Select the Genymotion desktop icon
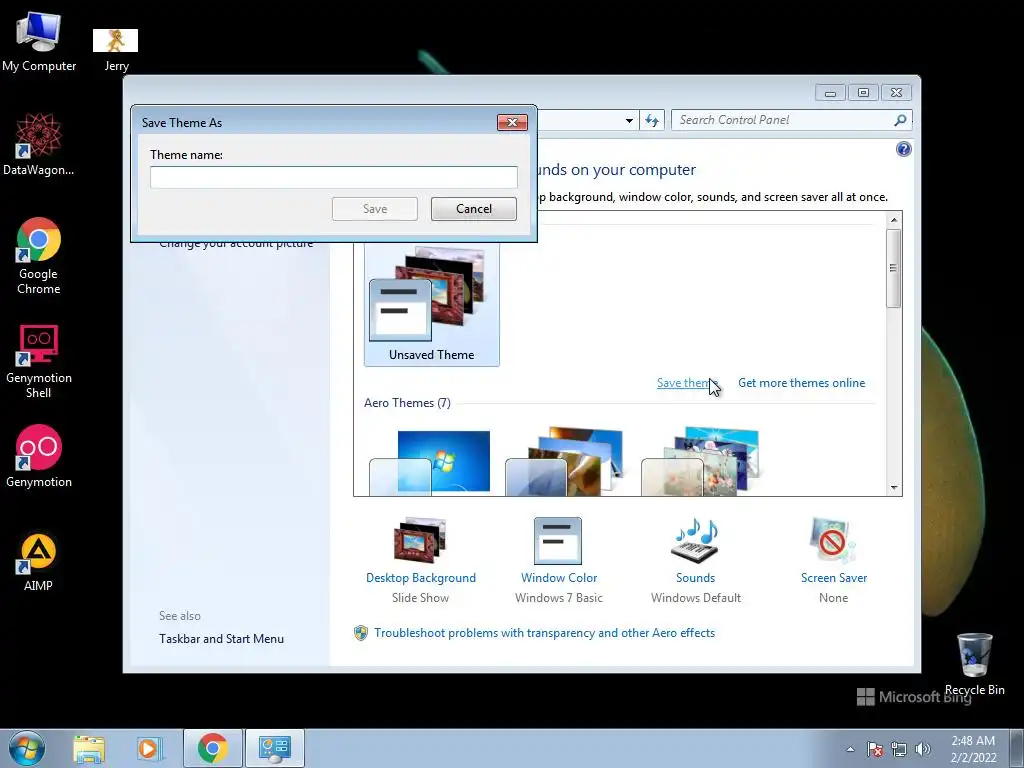The width and height of the screenshot is (1024, 768). click(x=39, y=456)
